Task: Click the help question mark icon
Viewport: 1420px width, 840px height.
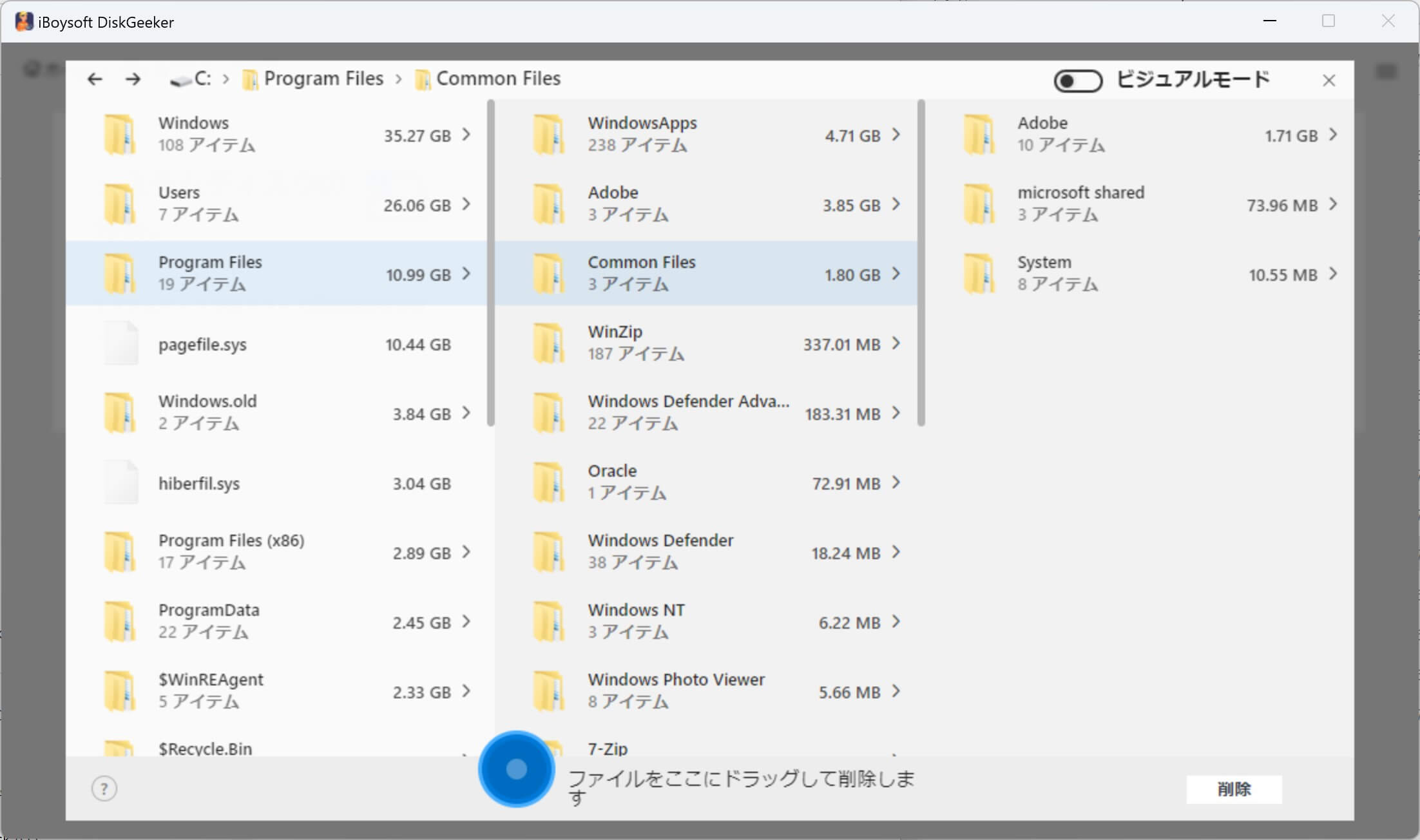Action: [104, 788]
